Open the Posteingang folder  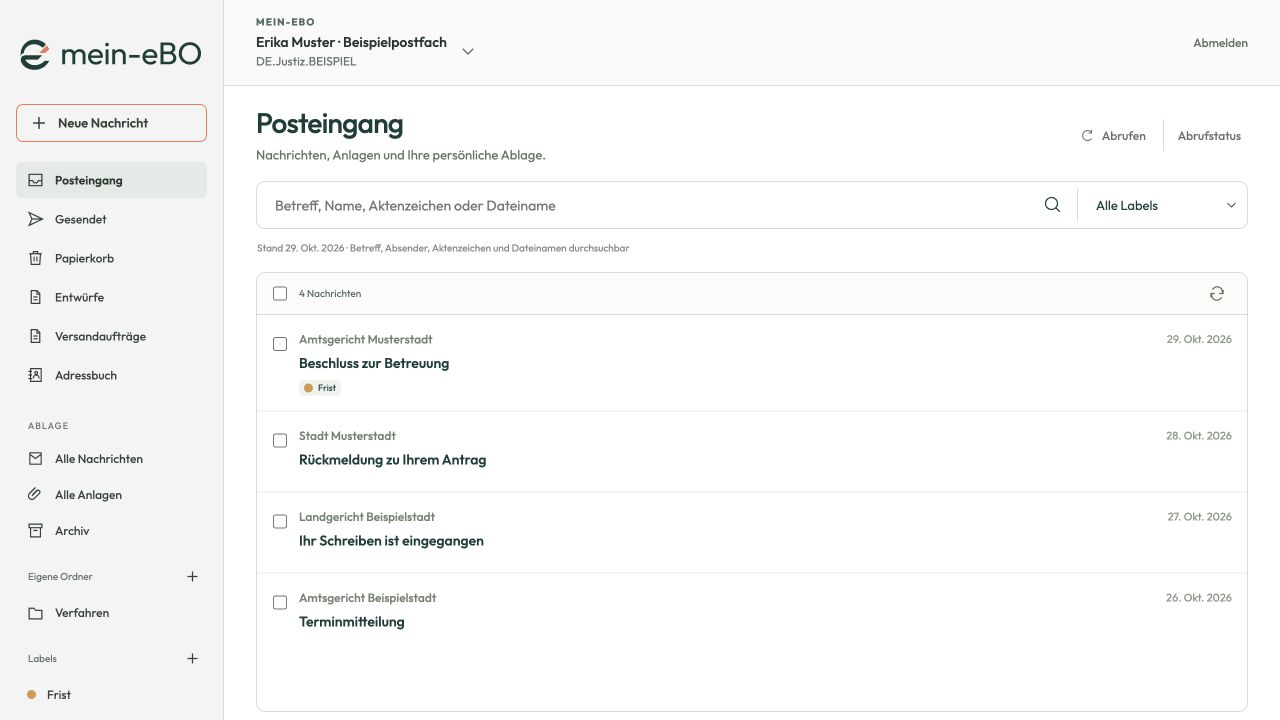[x=111, y=180]
